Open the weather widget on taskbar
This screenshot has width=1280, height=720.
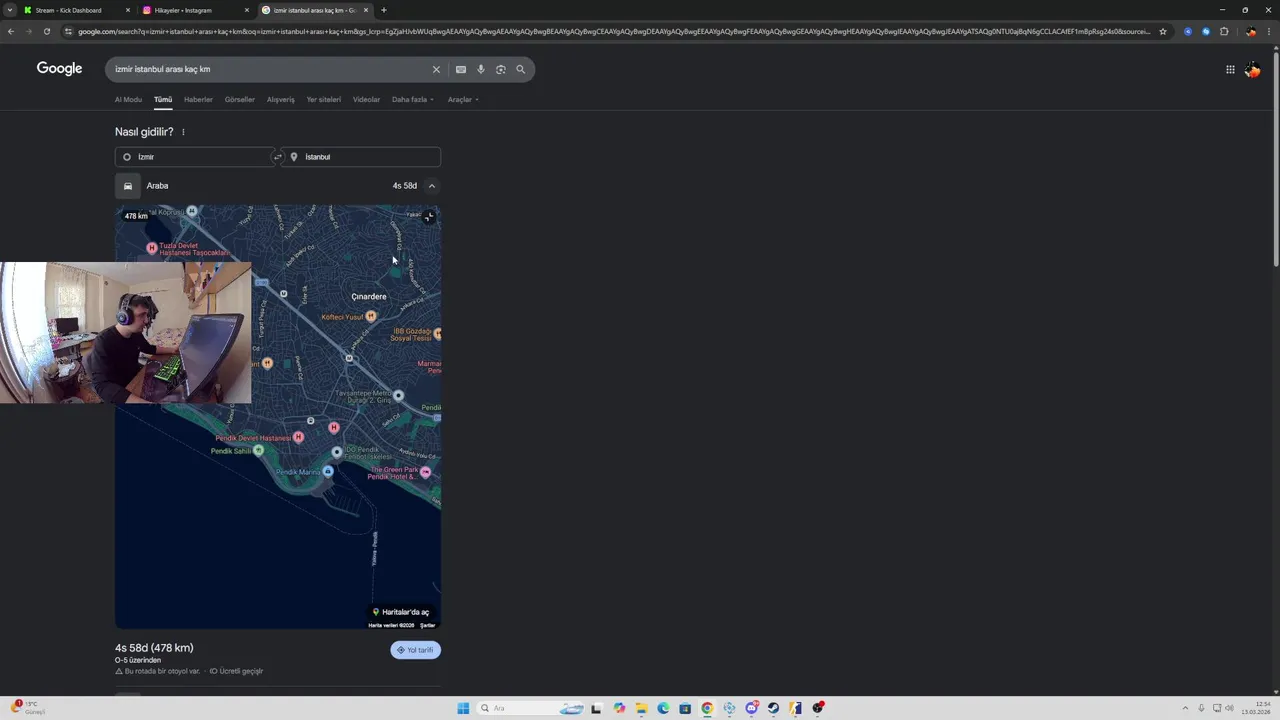click(28, 708)
